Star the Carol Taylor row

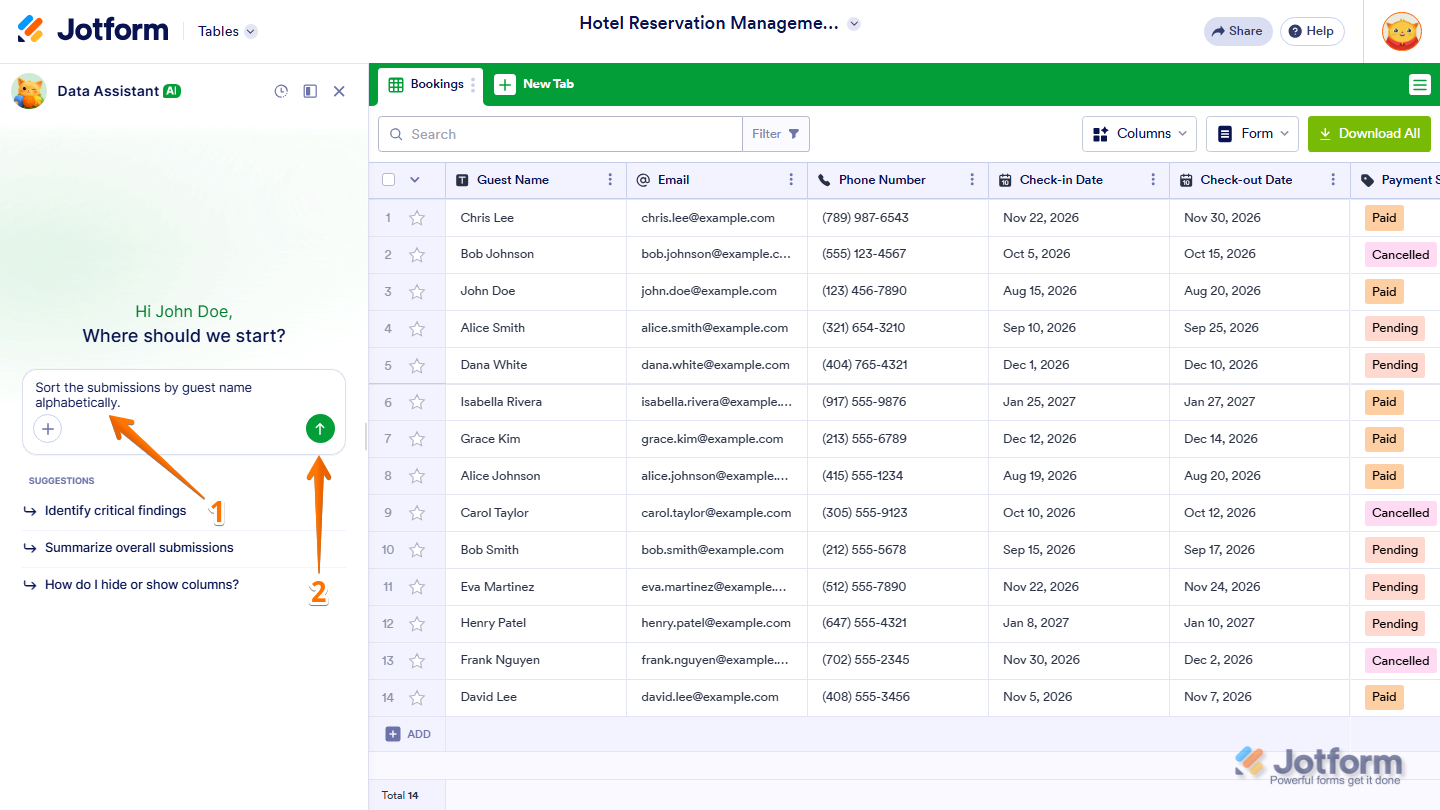[x=417, y=514]
